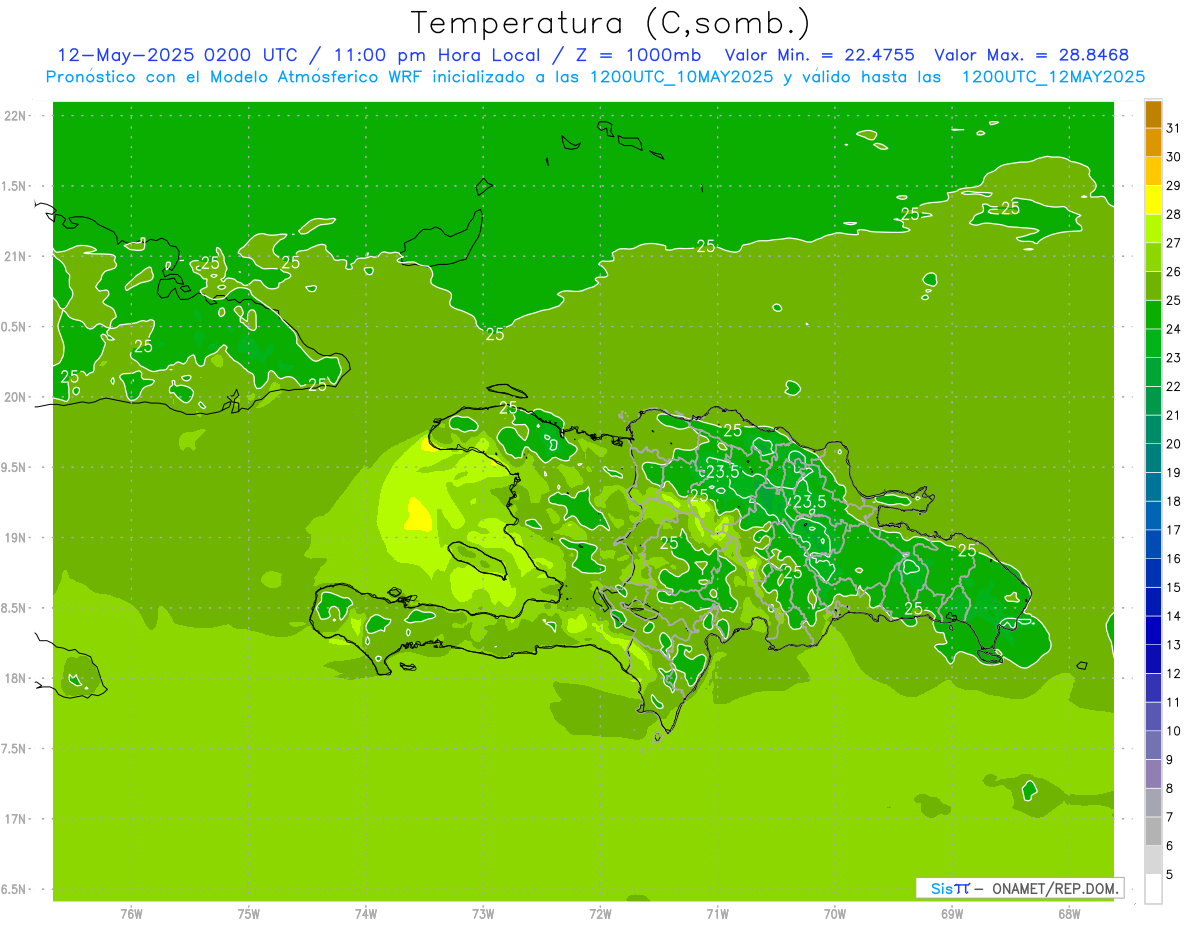1200x927 pixels.
Task: Click the '19N' latitude label
Action: pos(17,537)
